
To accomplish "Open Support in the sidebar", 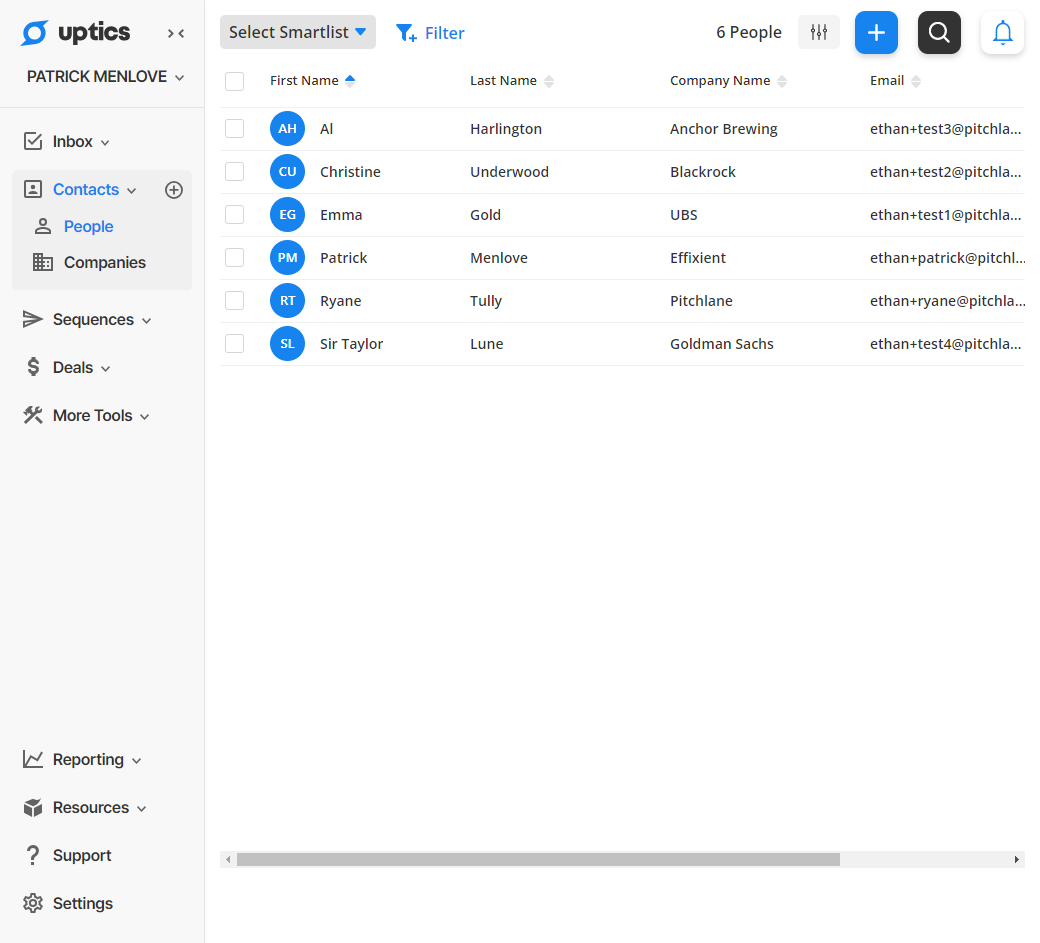I will [82, 855].
